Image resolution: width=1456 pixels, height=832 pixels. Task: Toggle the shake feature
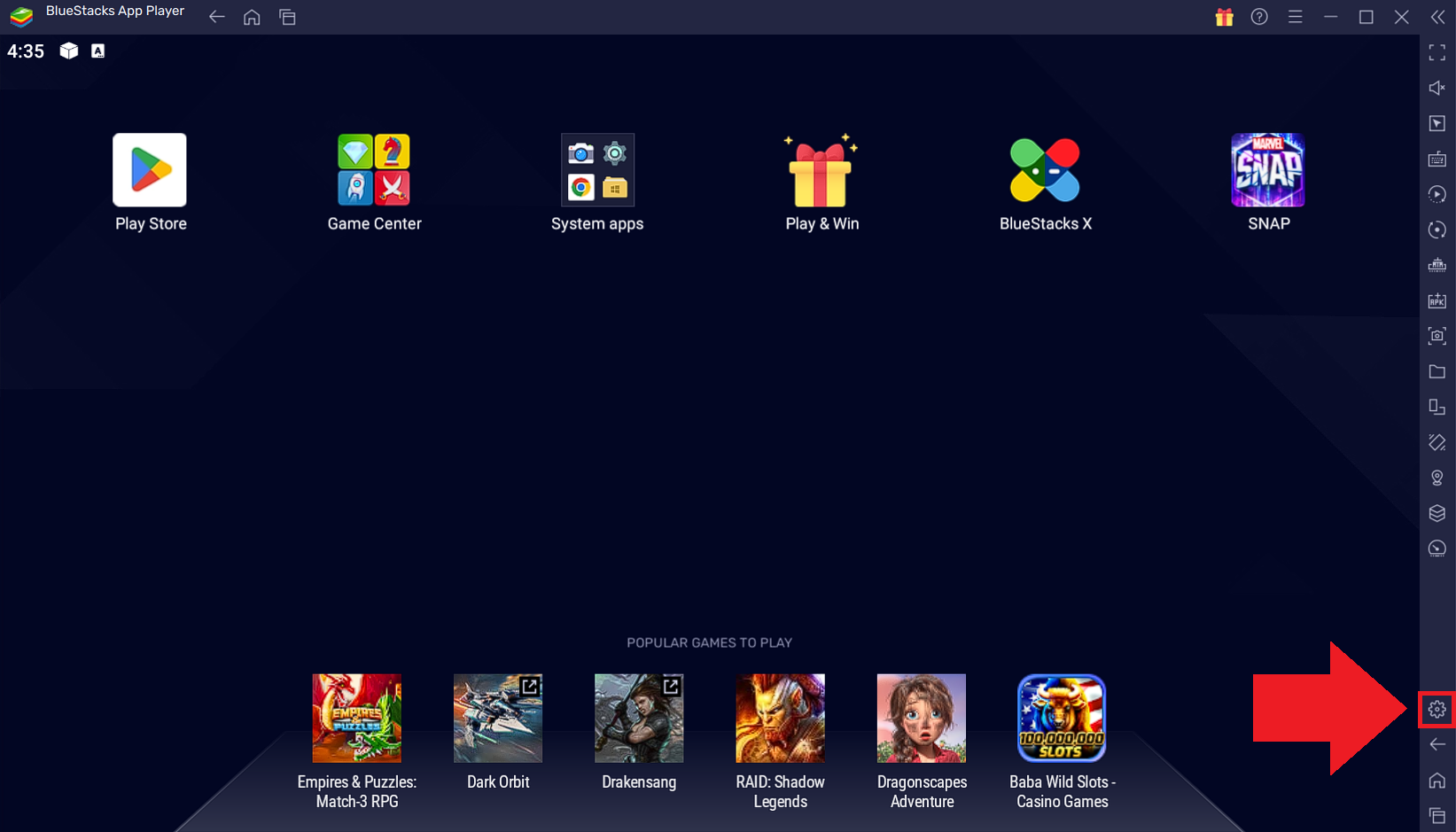coord(1437,442)
